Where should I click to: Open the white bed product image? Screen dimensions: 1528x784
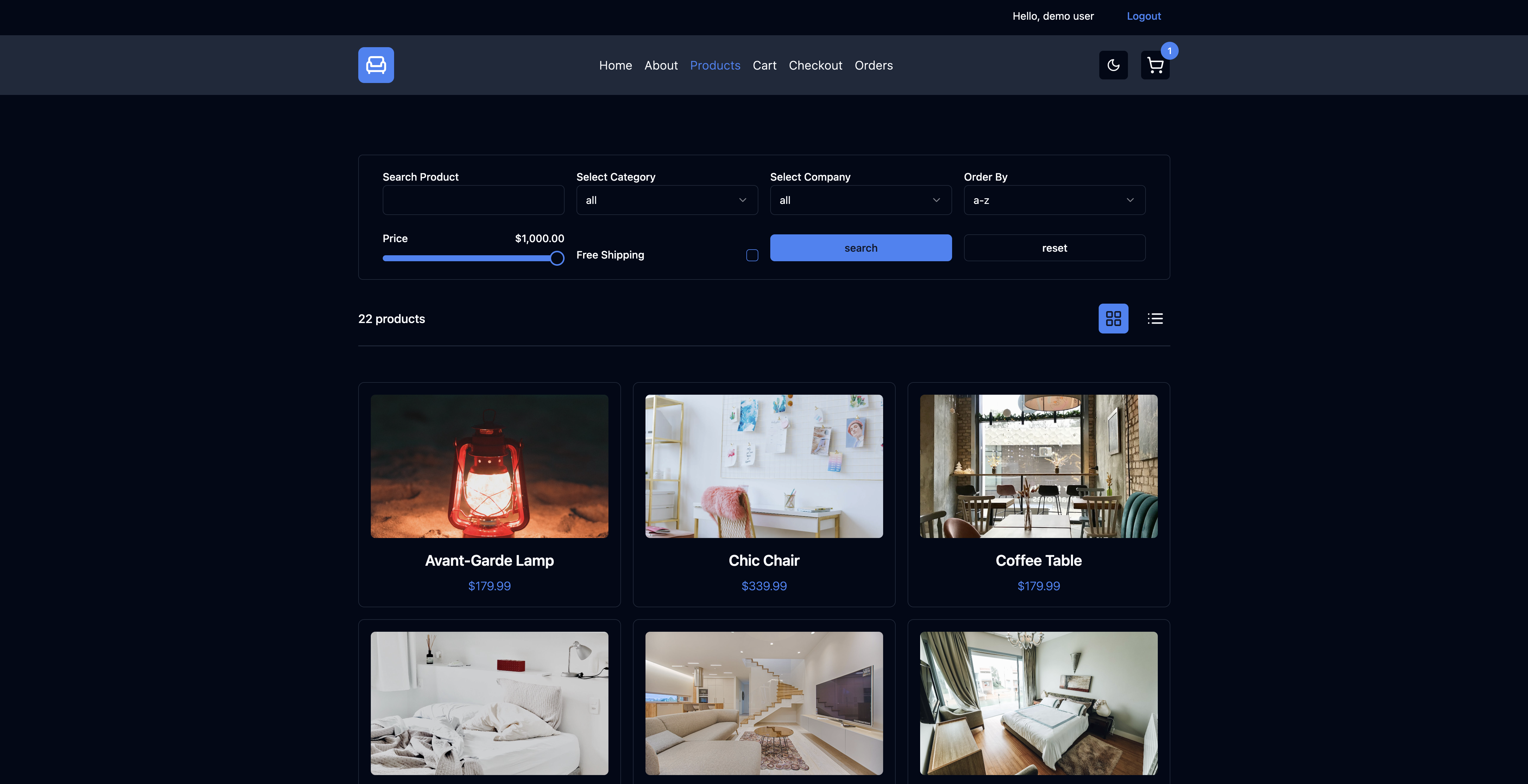(x=489, y=703)
